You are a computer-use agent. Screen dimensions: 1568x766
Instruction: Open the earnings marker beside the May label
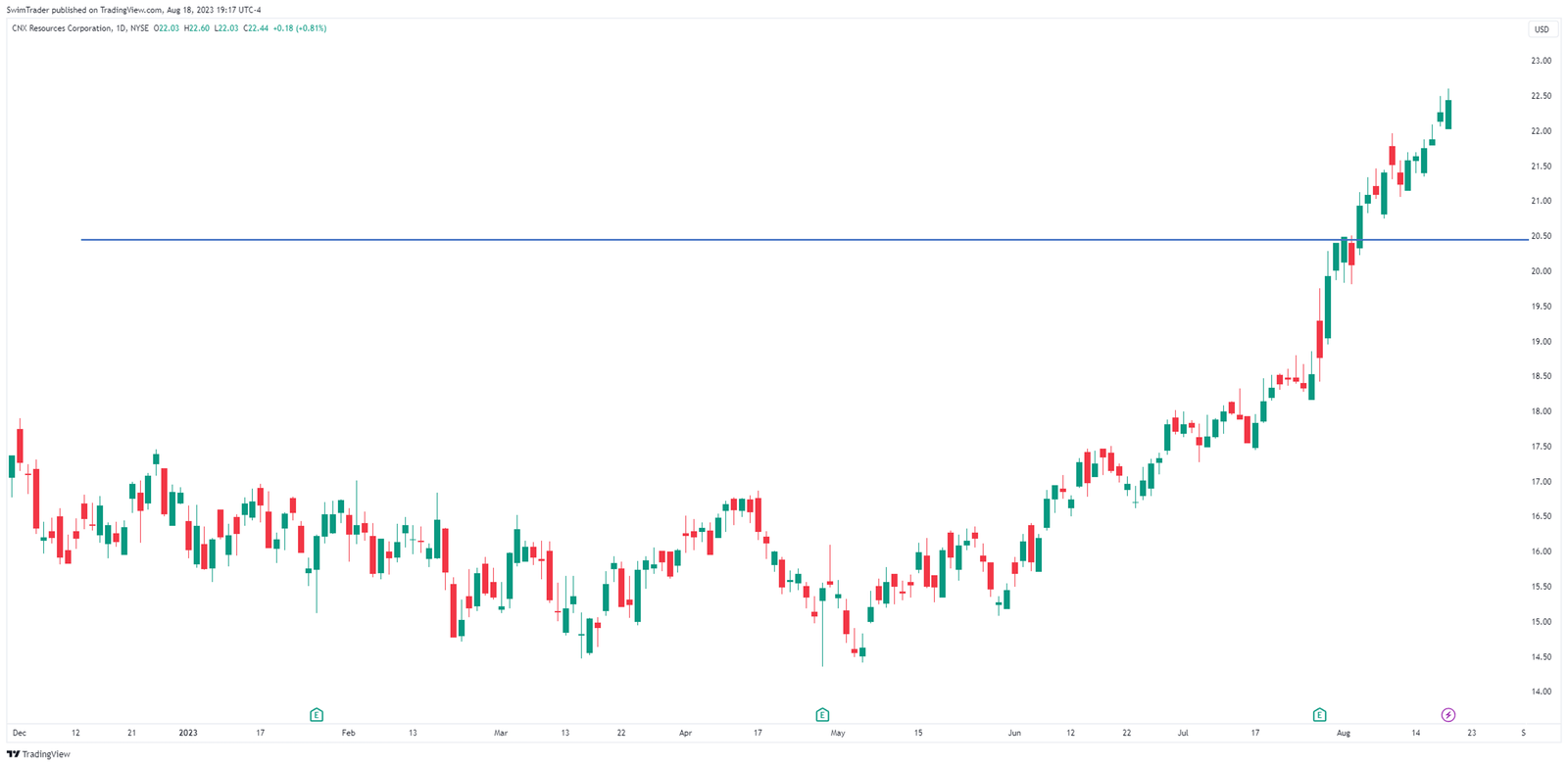pos(822,715)
